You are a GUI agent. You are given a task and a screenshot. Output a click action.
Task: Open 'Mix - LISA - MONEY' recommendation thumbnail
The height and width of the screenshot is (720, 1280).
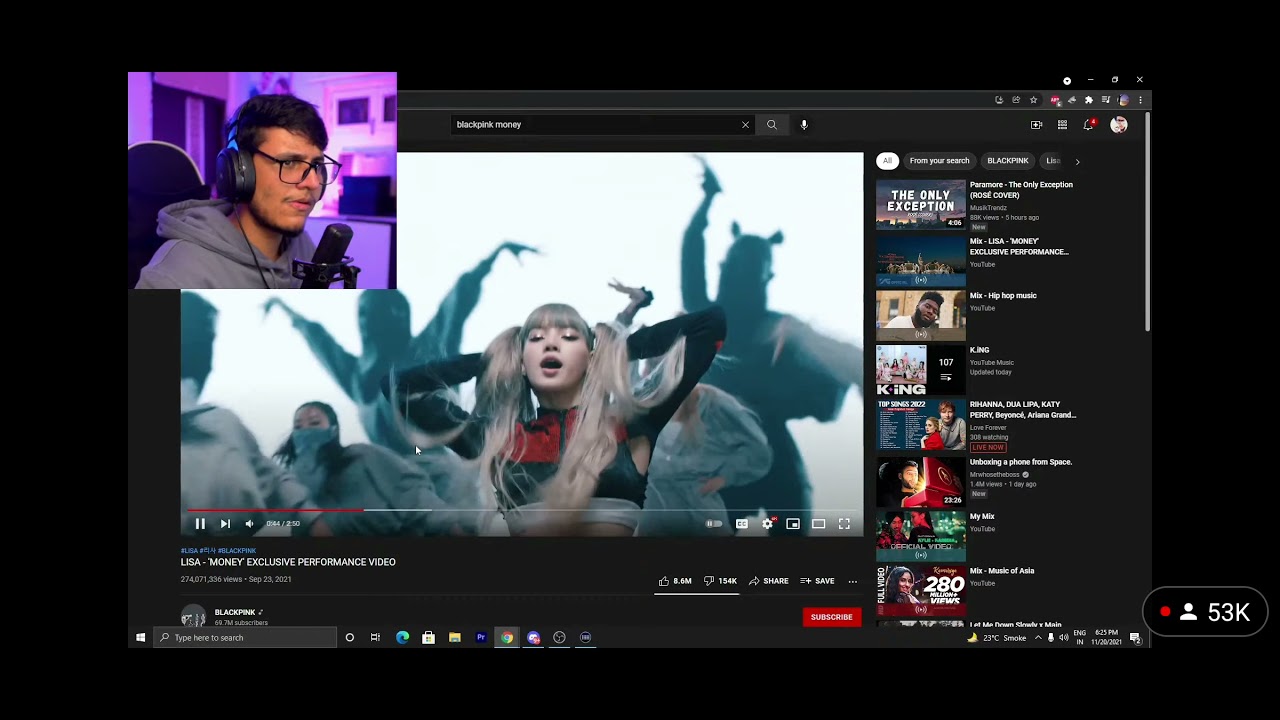(921, 260)
